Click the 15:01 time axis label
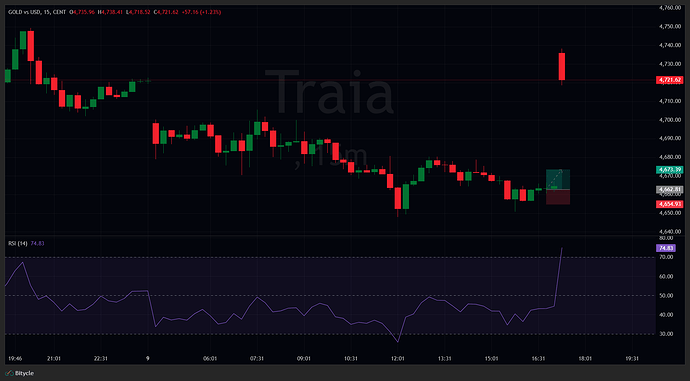The width and height of the screenshot is (690, 381). pos(491,359)
